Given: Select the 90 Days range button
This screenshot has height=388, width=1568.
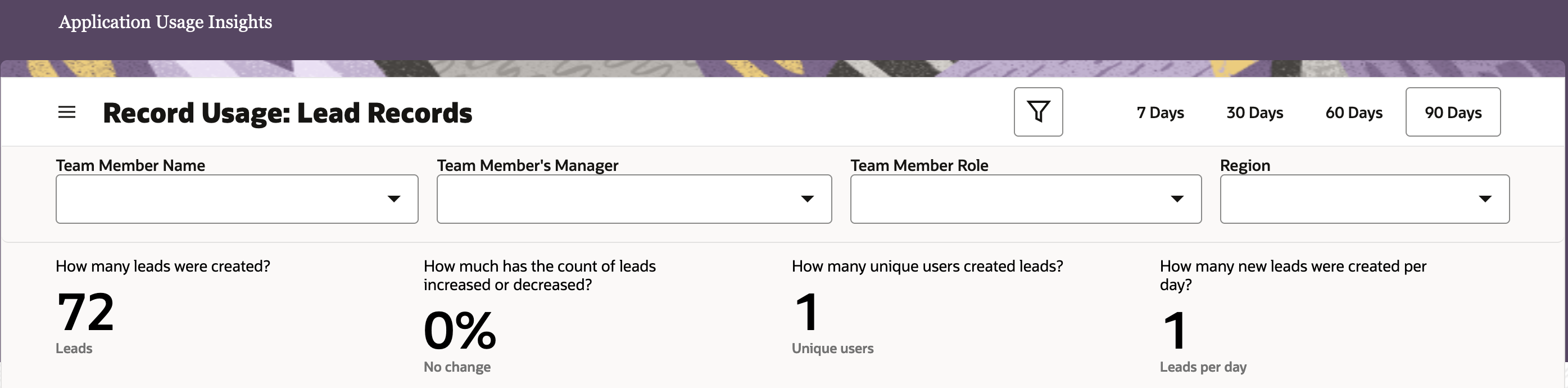Looking at the screenshot, I should coord(1453,112).
